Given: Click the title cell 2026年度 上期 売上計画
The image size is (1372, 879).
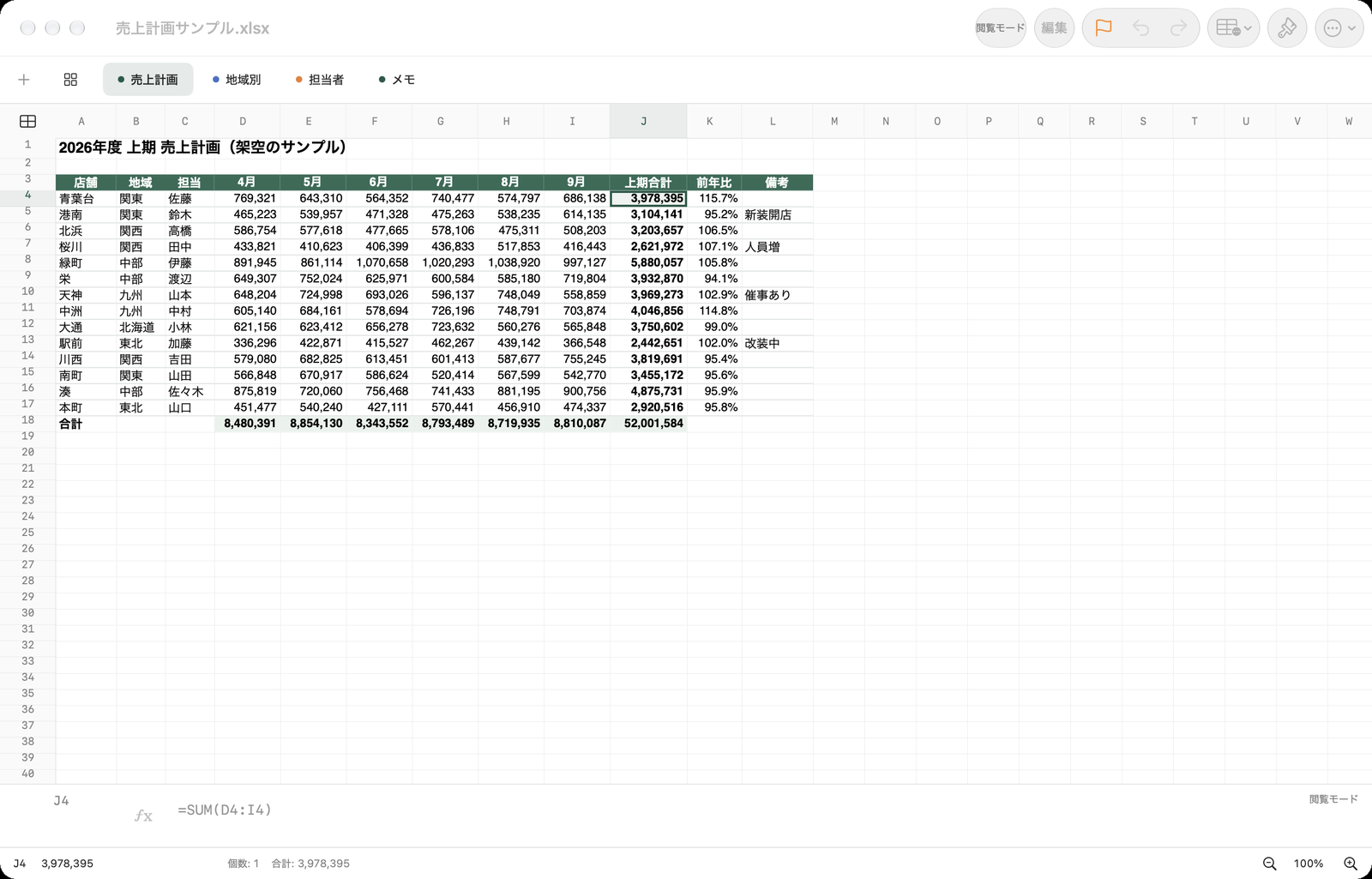Looking at the screenshot, I should tap(202, 148).
